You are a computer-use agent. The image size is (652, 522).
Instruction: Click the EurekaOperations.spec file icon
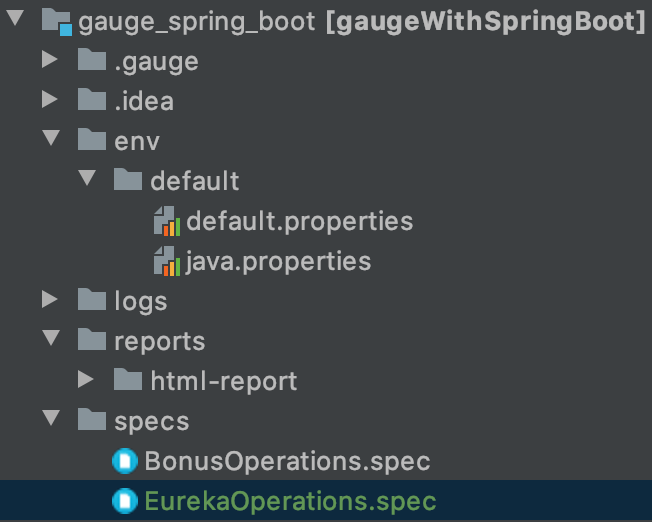pos(126,501)
